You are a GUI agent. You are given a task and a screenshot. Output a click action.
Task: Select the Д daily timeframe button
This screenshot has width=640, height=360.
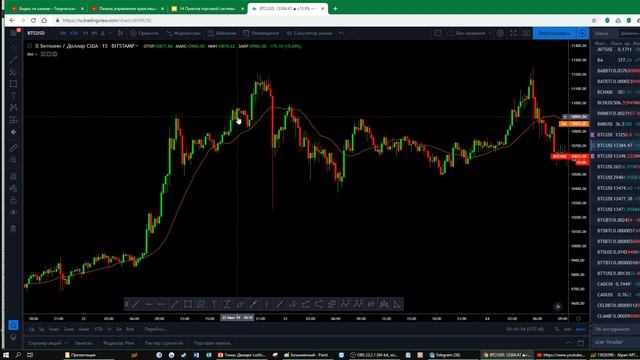102,33
